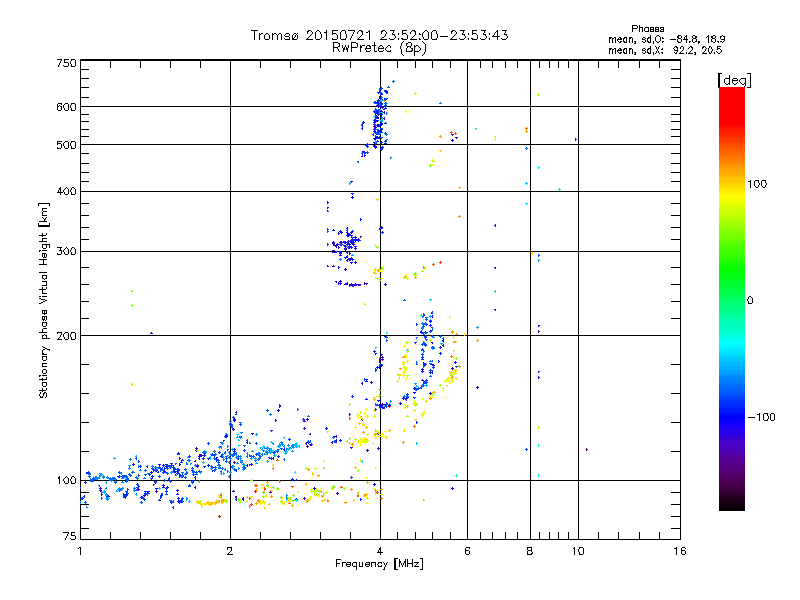
Task: Click the Tromsø 20150721 time range title
Action: tap(379, 35)
